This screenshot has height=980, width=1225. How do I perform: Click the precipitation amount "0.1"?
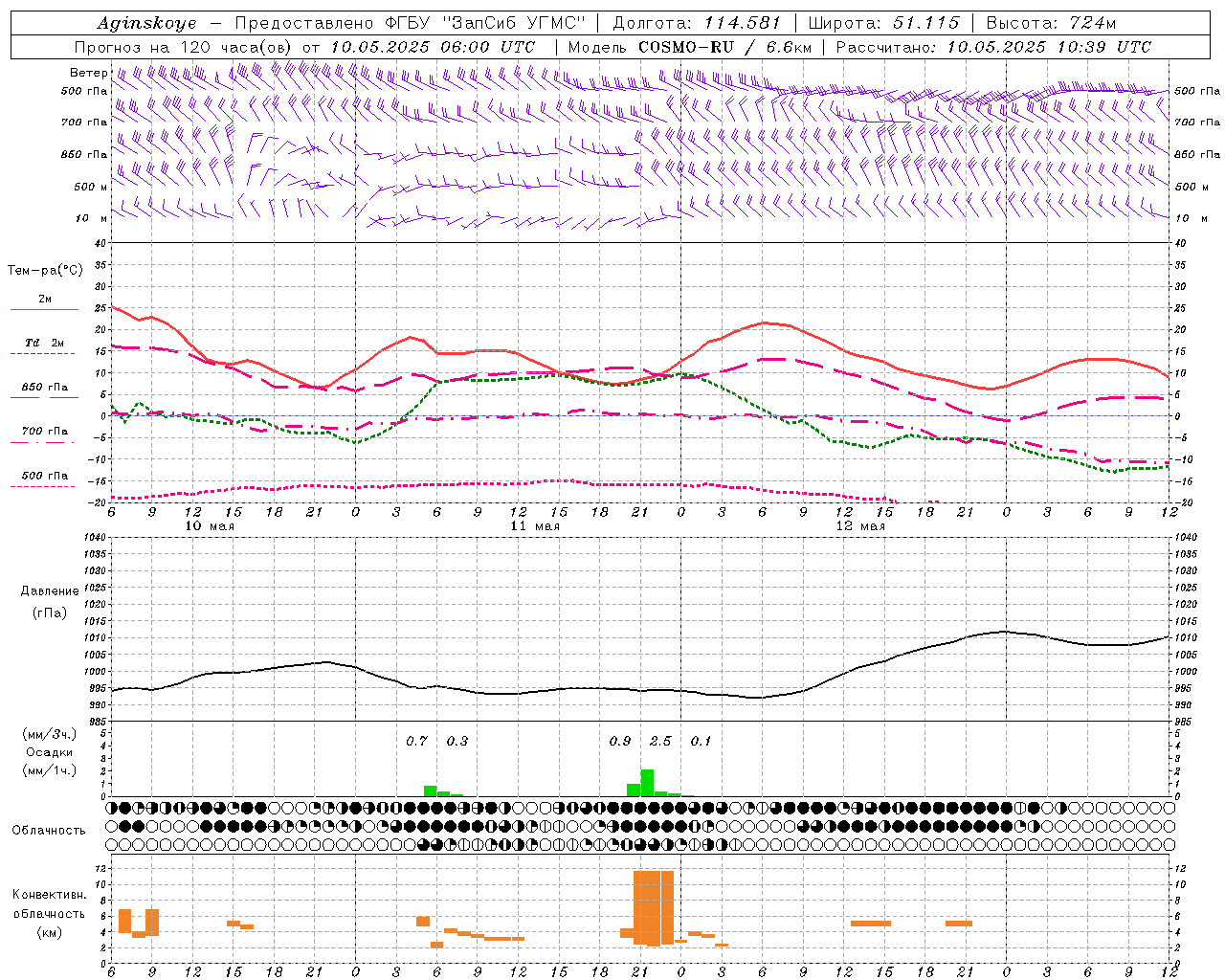[x=702, y=741]
